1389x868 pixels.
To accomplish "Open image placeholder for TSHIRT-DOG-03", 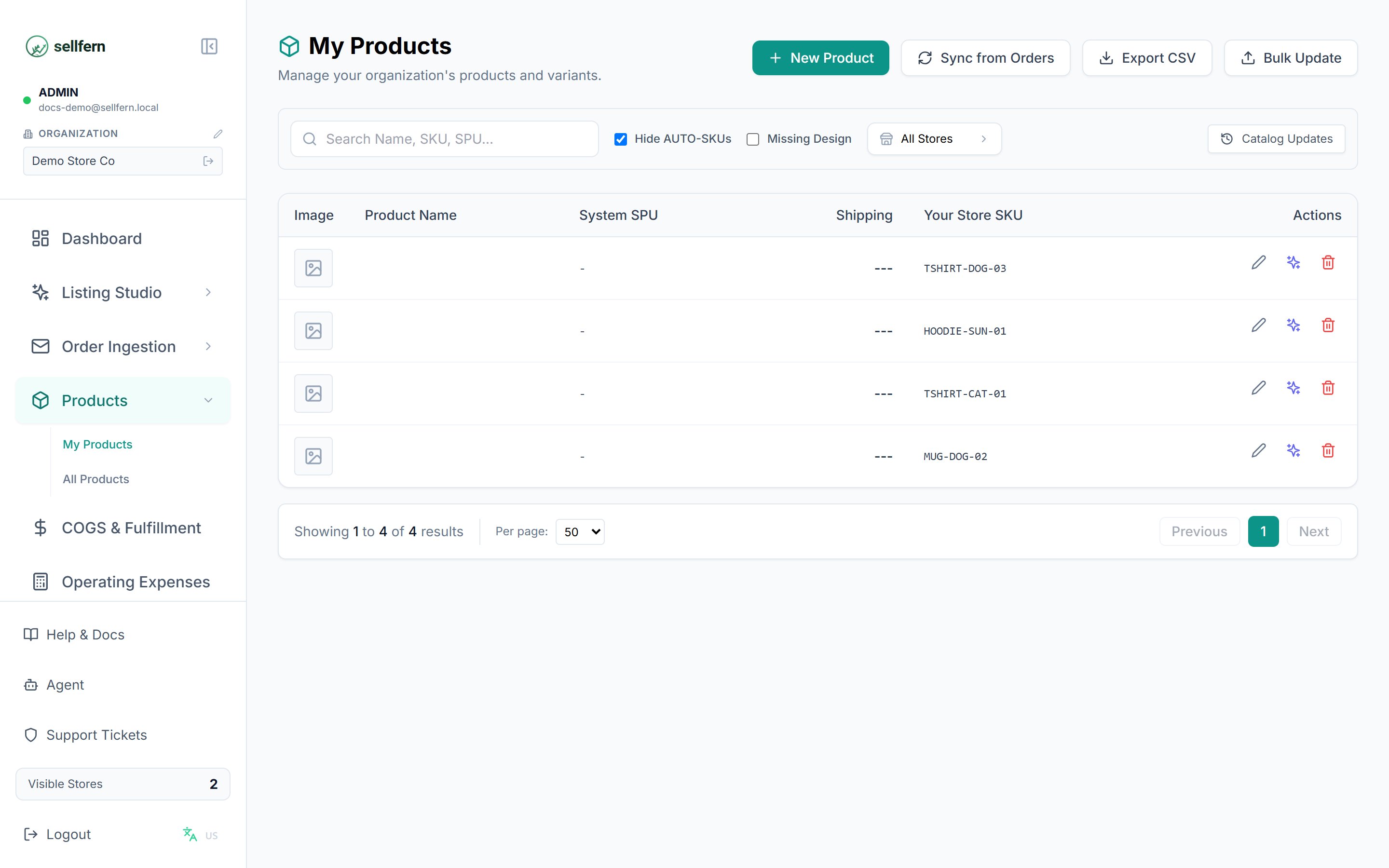I will [x=313, y=268].
